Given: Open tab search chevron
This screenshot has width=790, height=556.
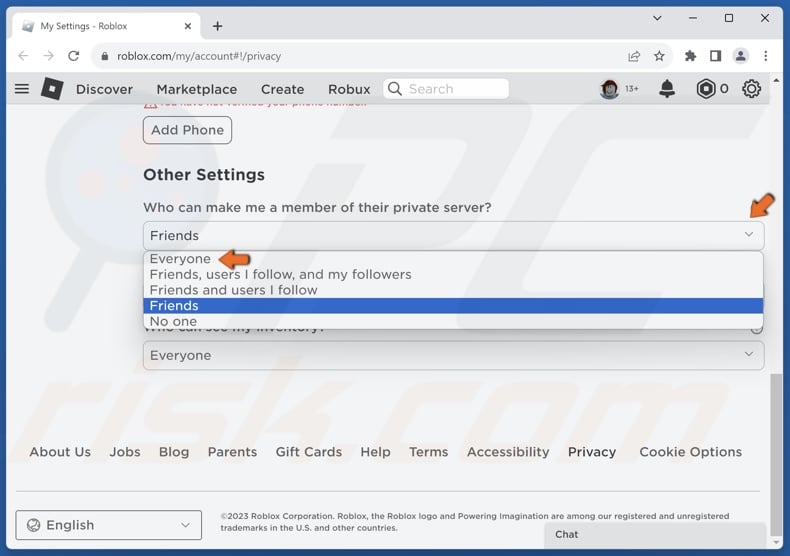Looking at the screenshot, I should click(657, 18).
